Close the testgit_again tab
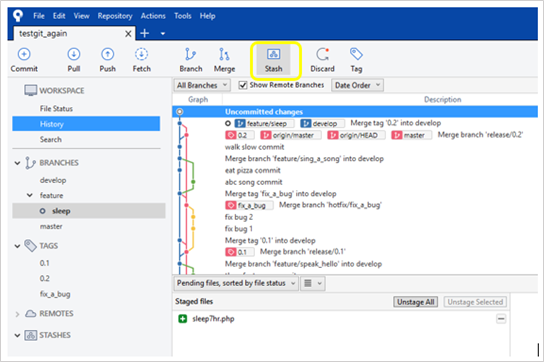The width and height of the screenshot is (544, 362). [x=128, y=34]
